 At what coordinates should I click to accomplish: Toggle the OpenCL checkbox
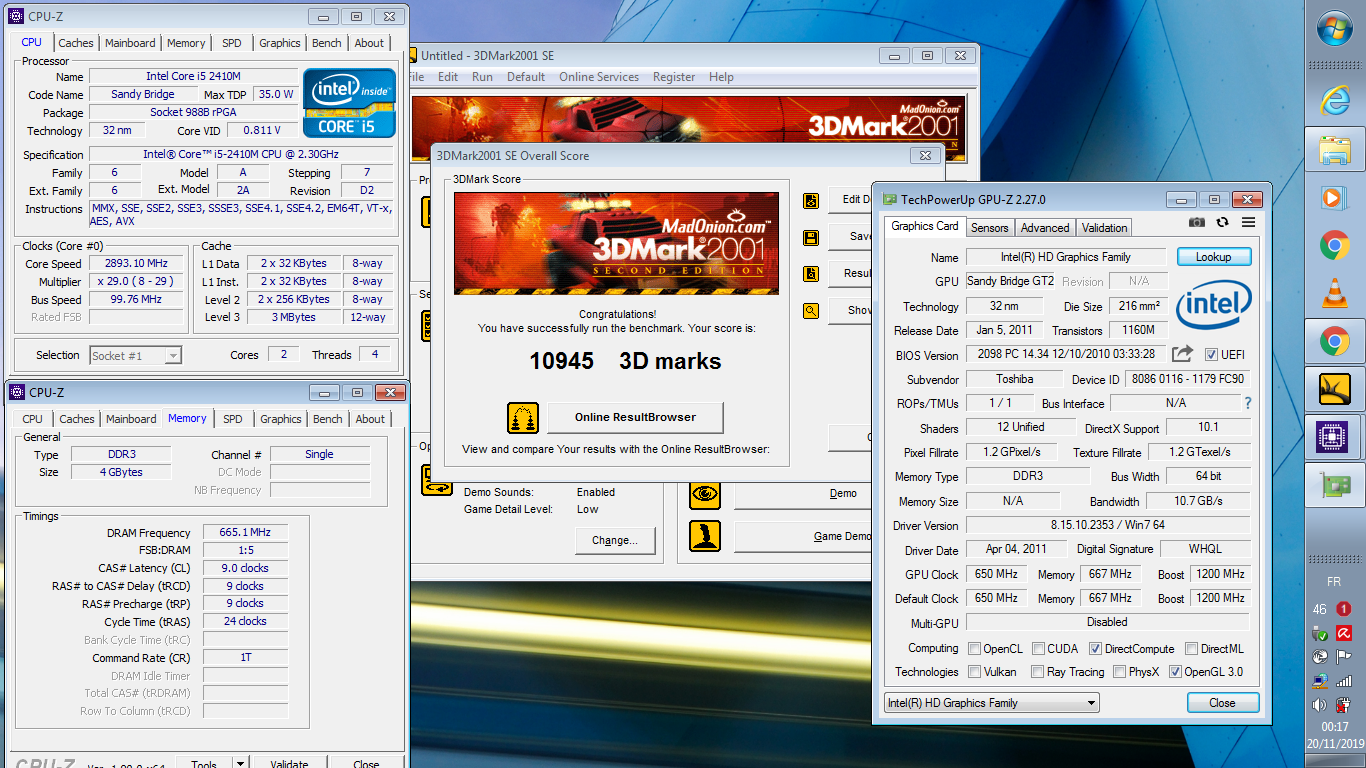[975, 648]
